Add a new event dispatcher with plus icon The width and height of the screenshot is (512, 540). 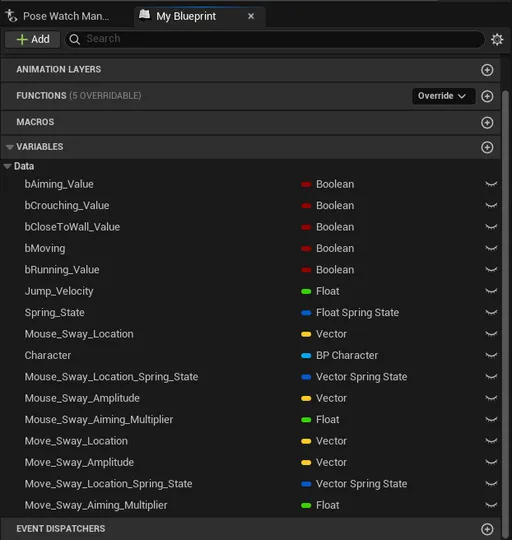coord(487,529)
